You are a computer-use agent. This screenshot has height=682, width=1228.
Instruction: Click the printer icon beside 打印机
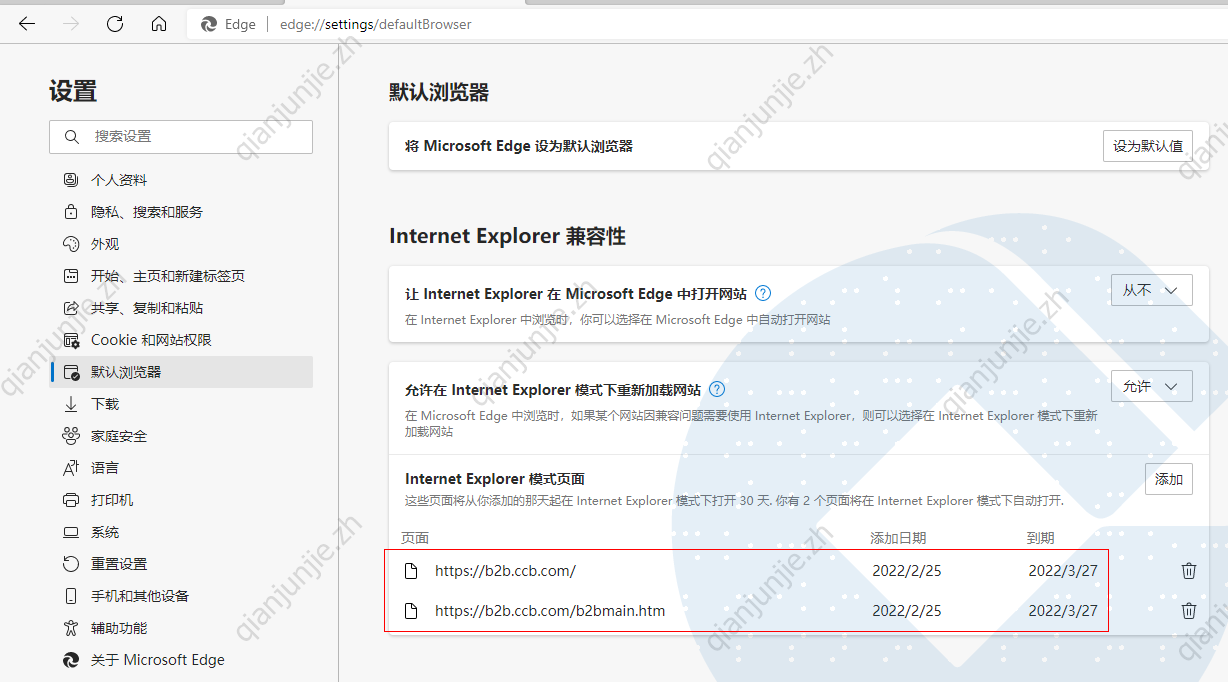click(x=71, y=500)
